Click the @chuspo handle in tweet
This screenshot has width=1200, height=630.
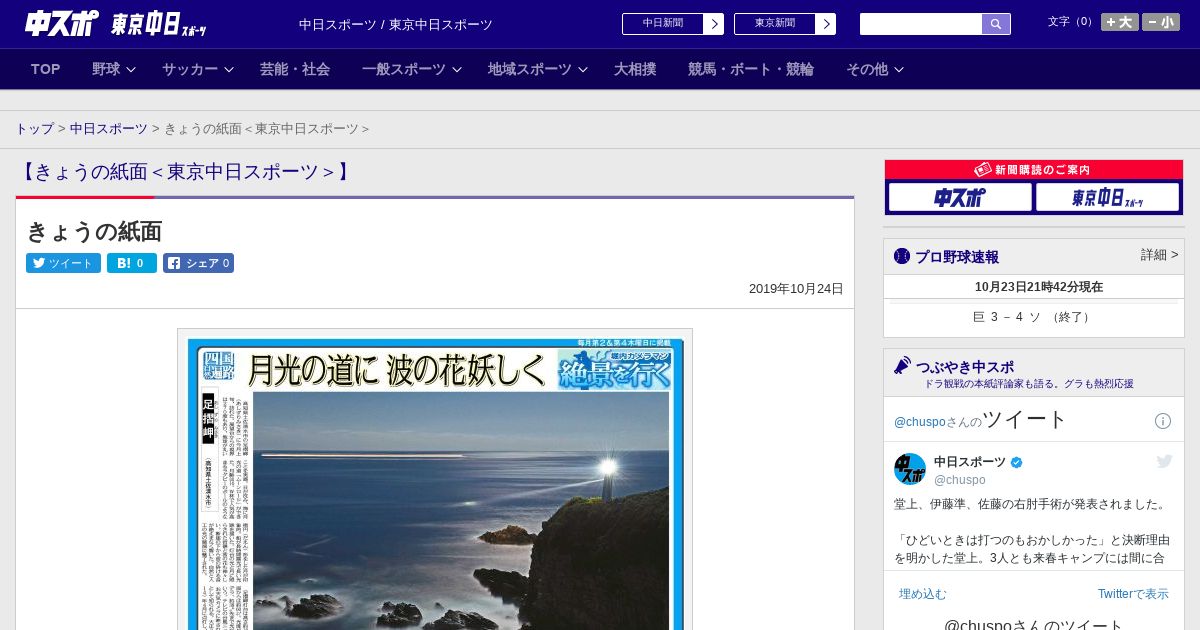[959, 480]
